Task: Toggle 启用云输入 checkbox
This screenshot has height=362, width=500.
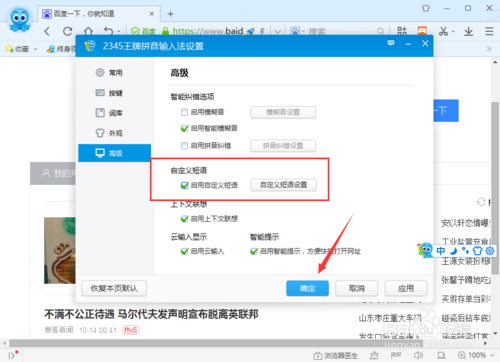Action: [184, 251]
